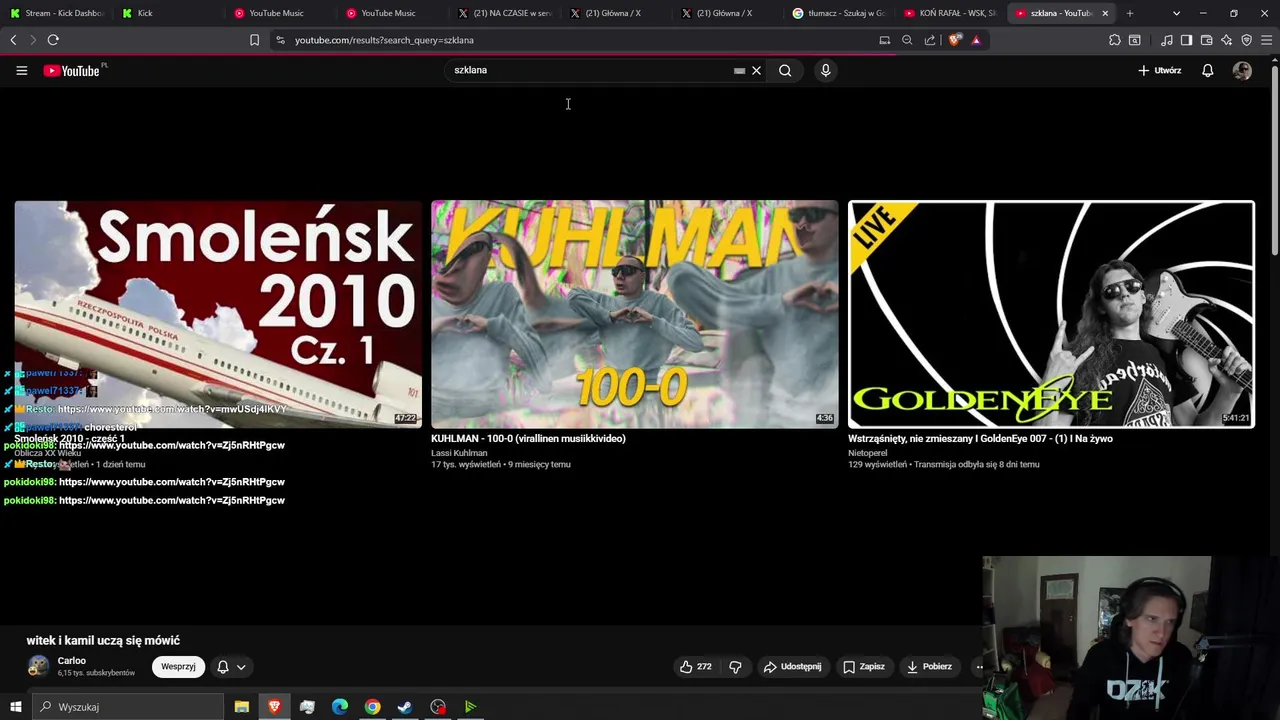Open the media control music-note icon
Viewport: 1280px width, 720px height.
(1167, 40)
